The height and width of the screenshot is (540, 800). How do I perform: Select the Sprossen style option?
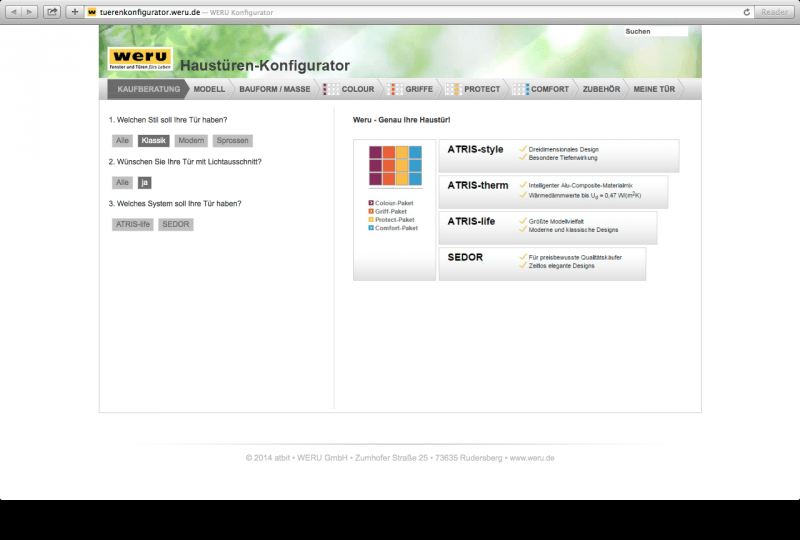tap(233, 140)
